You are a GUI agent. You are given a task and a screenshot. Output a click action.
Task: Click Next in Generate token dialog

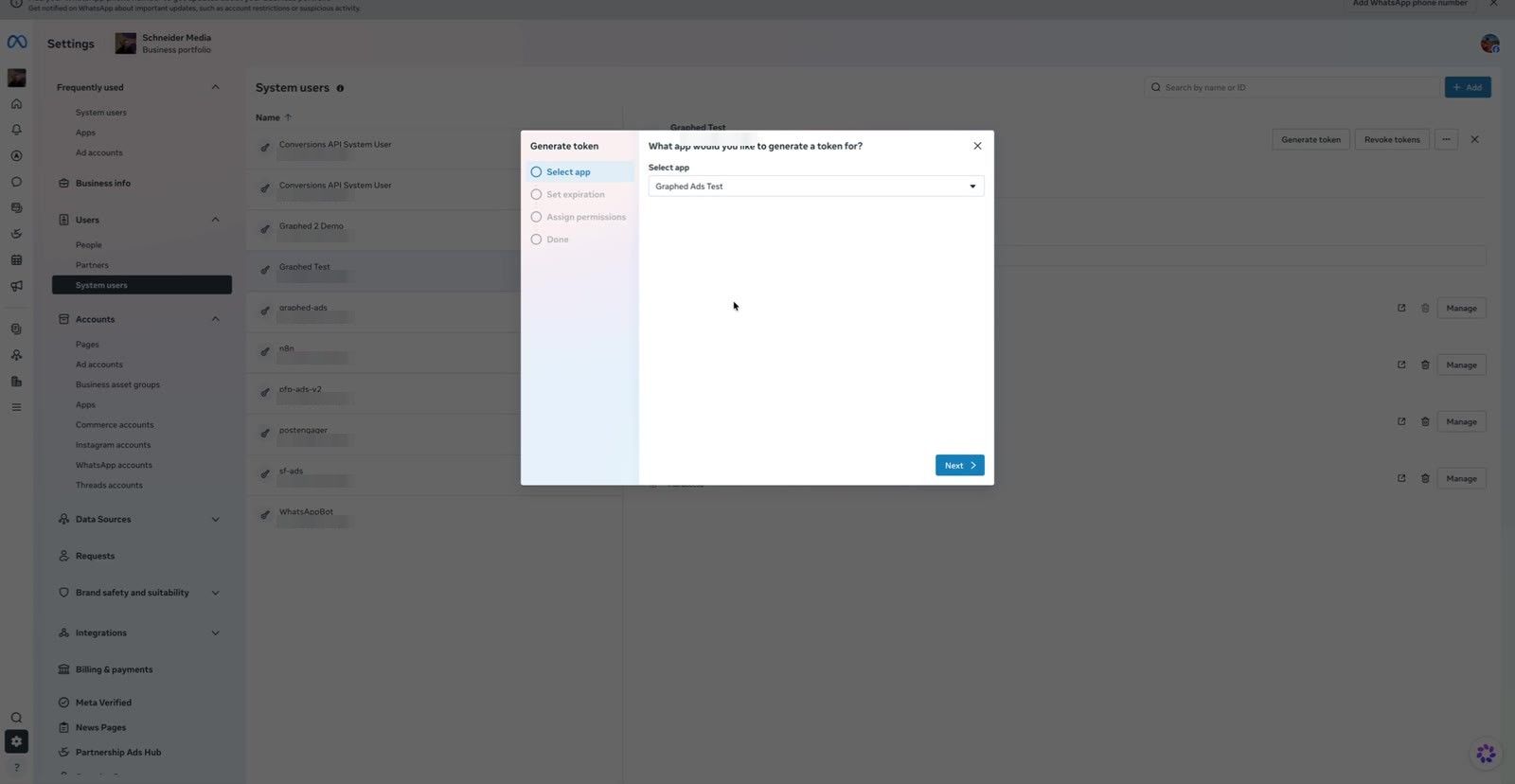click(960, 466)
